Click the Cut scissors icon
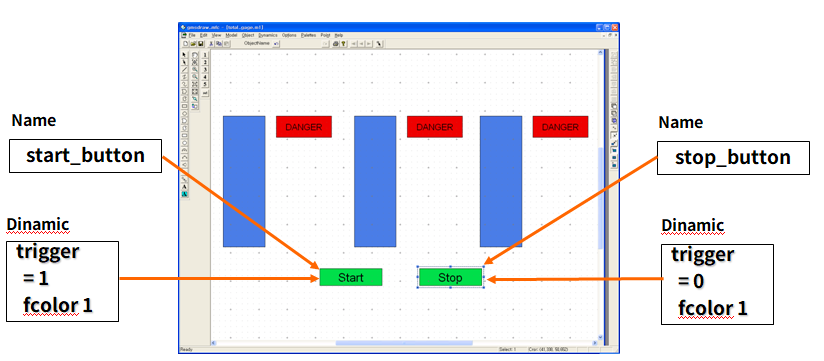The height and width of the screenshot is (361, 824). [x=211, y=44]
